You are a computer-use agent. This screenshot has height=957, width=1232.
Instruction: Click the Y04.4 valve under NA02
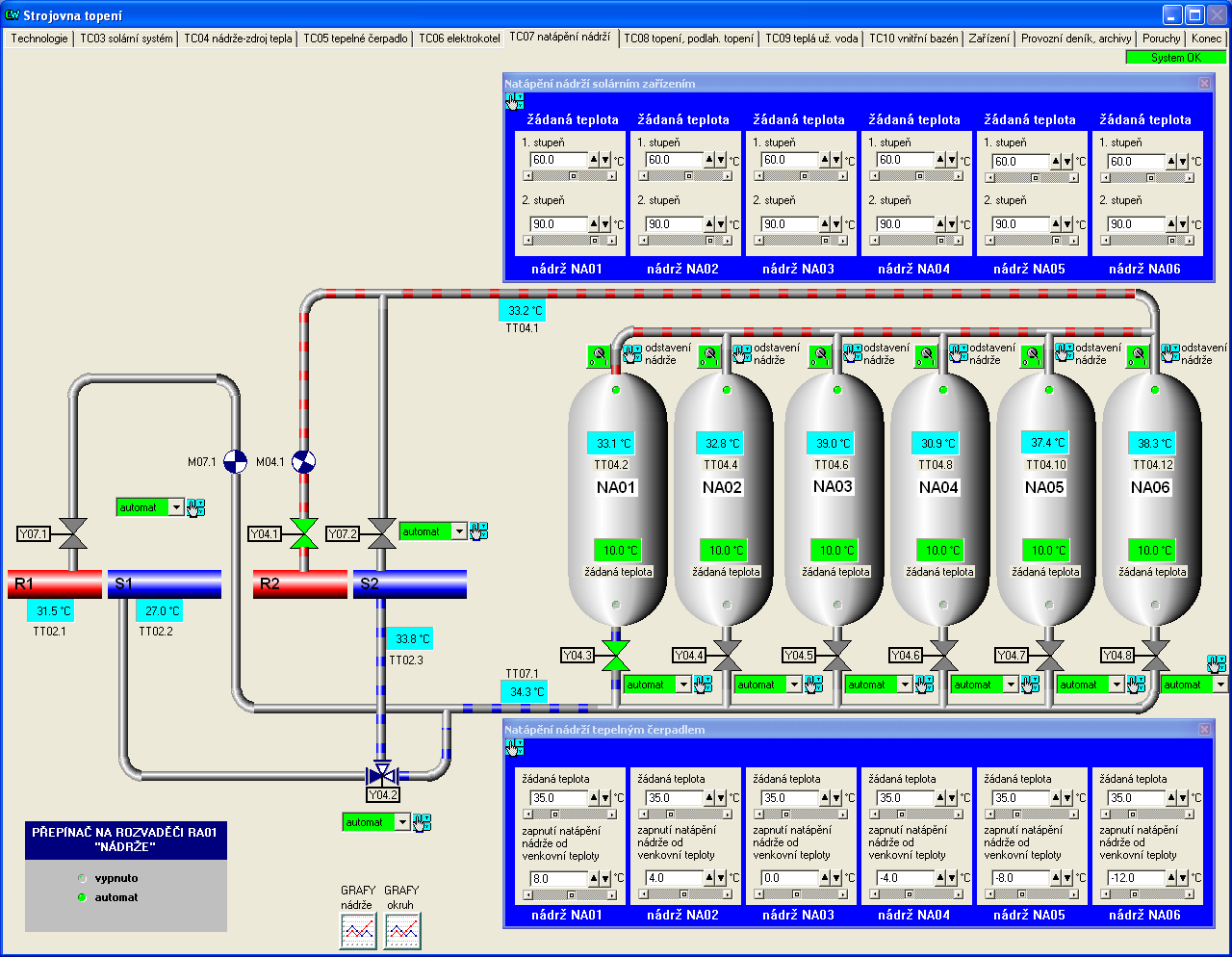tap(727, 655)
